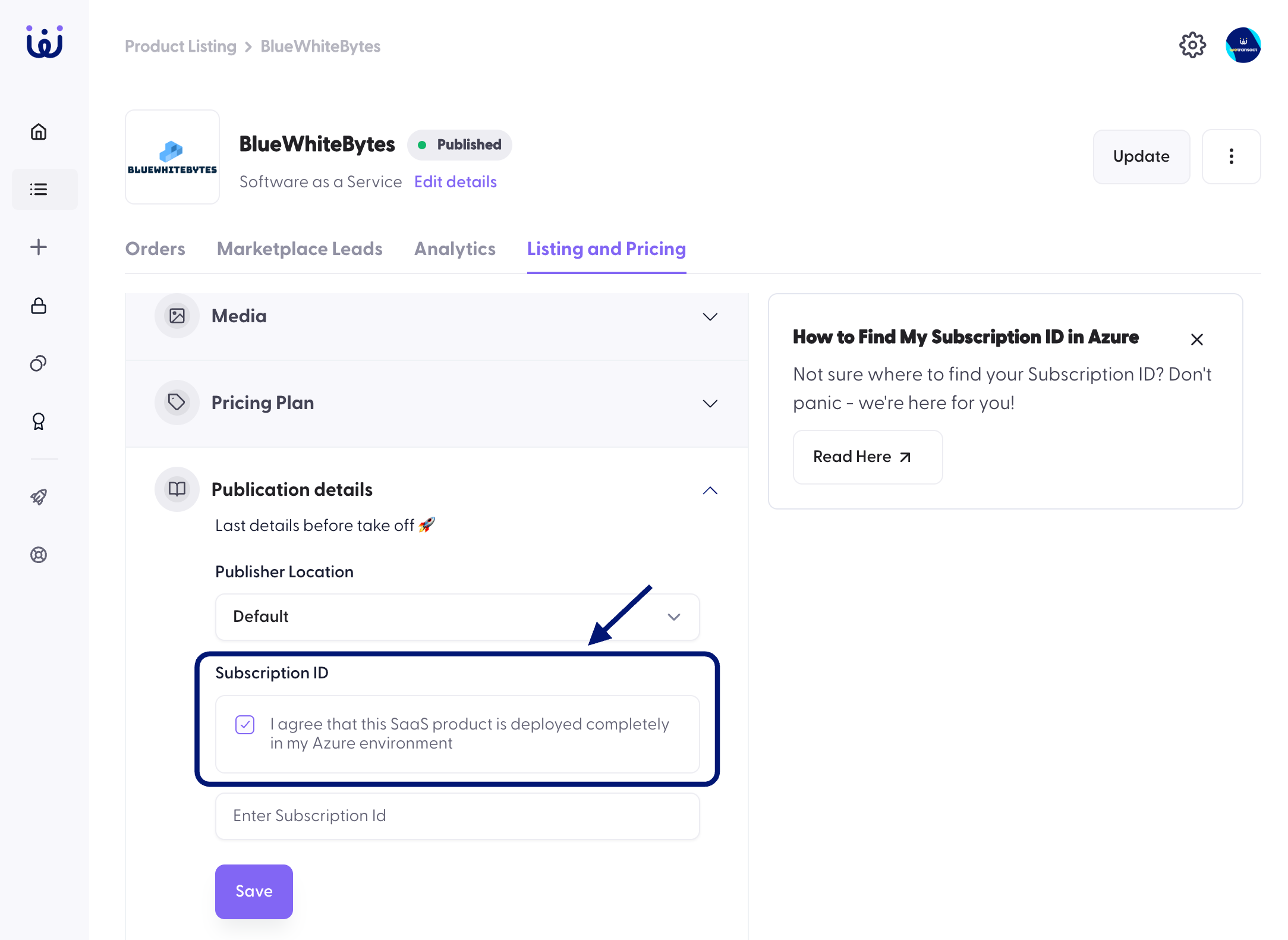Screen dimensions: 1288x940
Task: Close the Azure Subscription ID help card
Action: pos(1196,339)
